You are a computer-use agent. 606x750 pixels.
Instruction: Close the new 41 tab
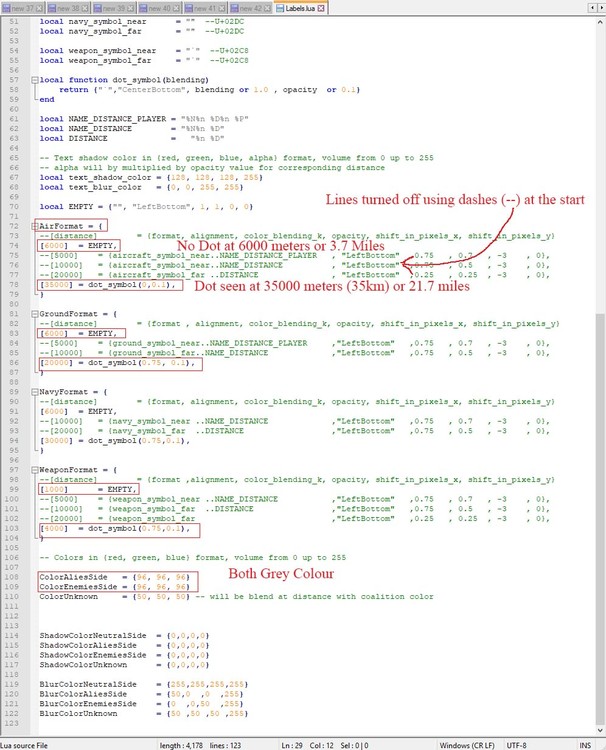coord(222,8)
